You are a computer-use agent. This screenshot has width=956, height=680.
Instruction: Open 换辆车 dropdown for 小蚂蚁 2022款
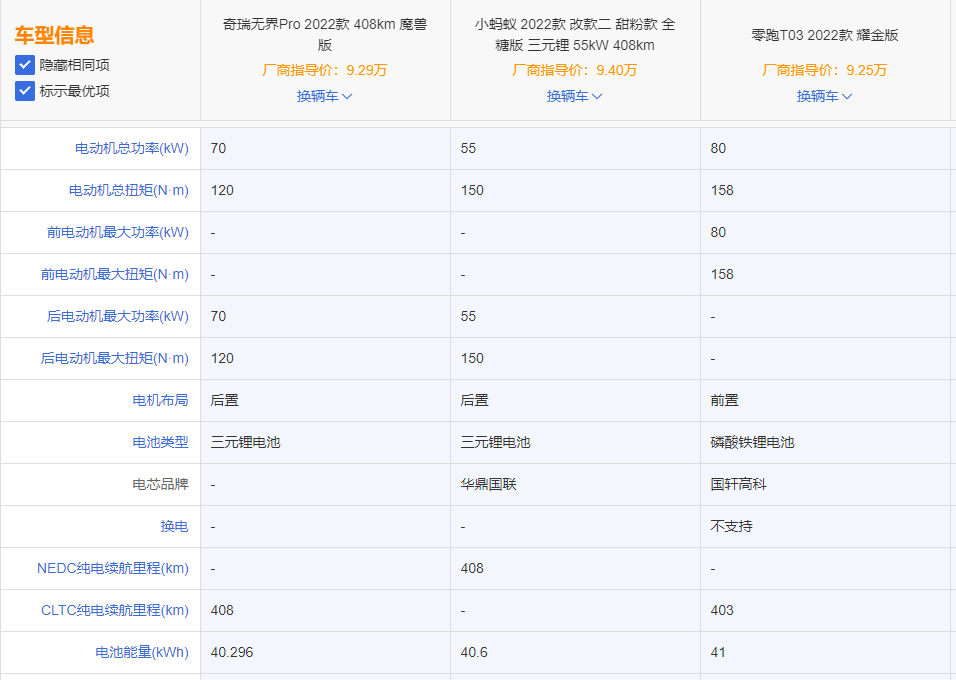click(x=574, y=96)
